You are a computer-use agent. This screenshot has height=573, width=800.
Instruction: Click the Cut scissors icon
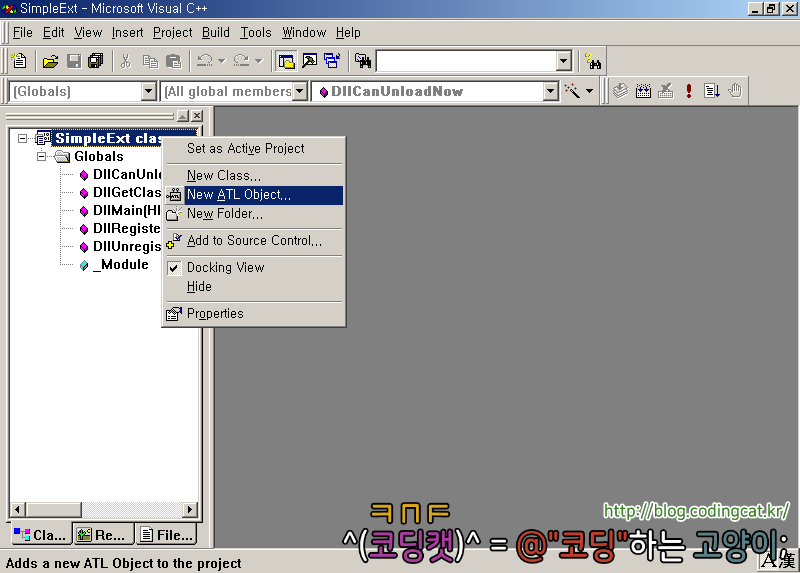126,61
